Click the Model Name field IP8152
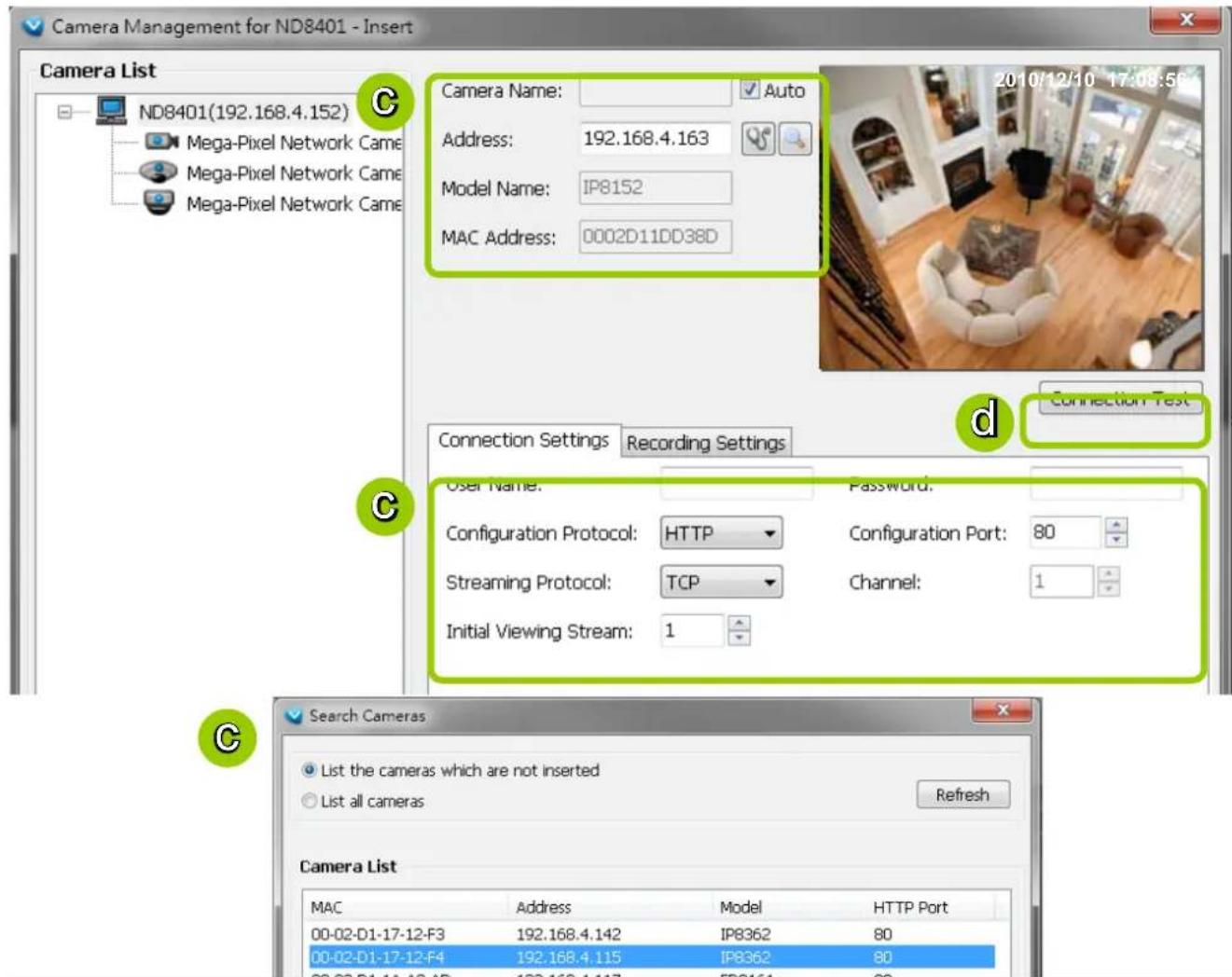The width and height of the screenshot is (1232, 977). click(655, 187)
